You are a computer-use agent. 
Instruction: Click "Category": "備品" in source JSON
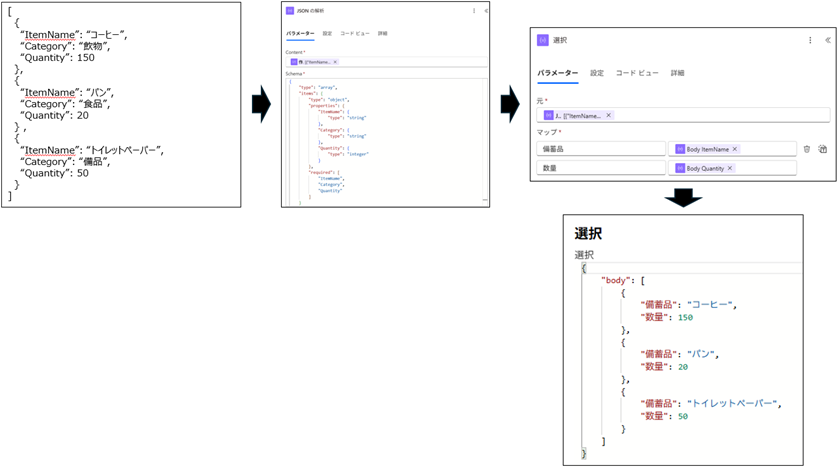click(x=65, y=162)
